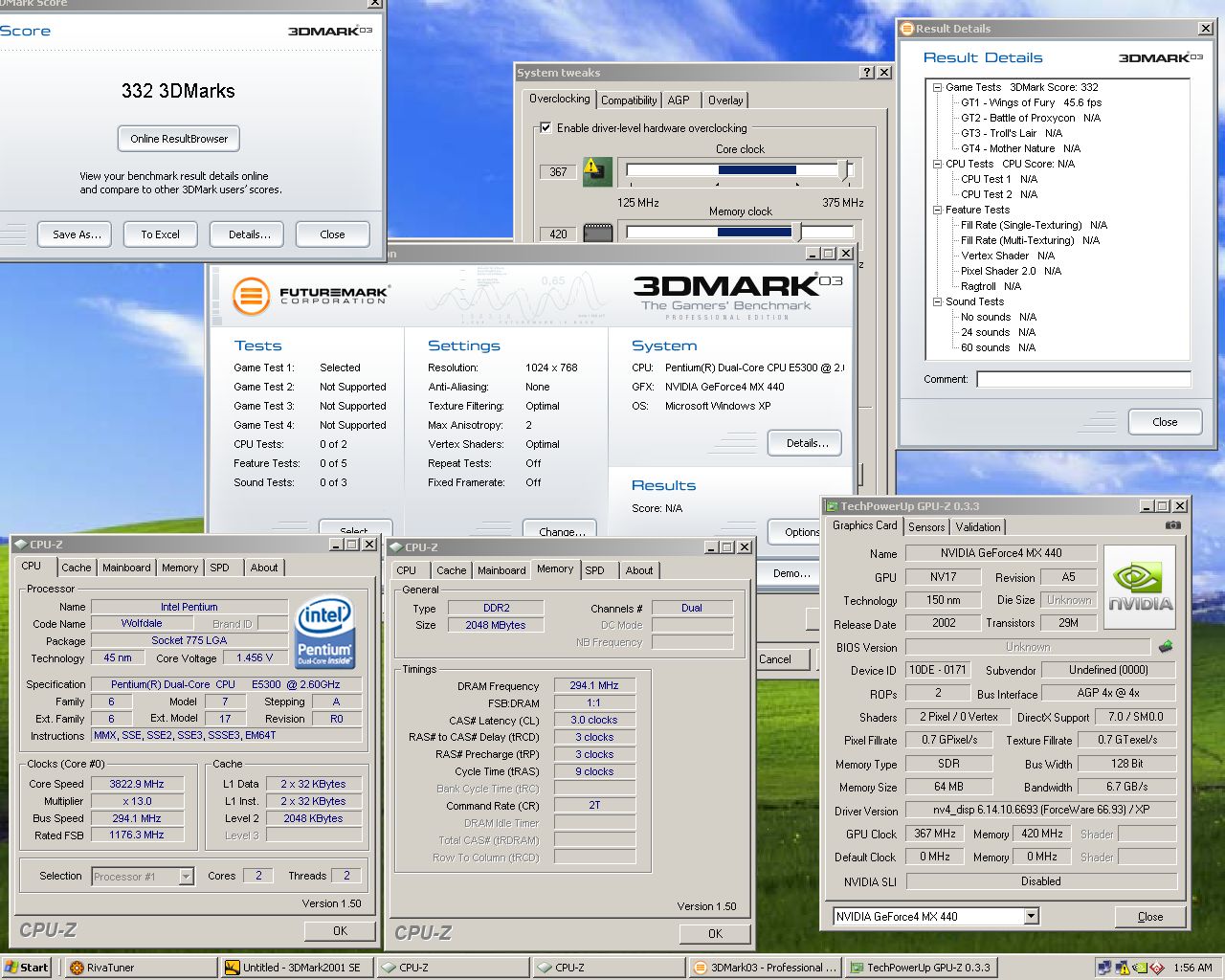Click the 3DMark03 logo in Result Details
1225x980 pixels.
[x=1161, y=58]
